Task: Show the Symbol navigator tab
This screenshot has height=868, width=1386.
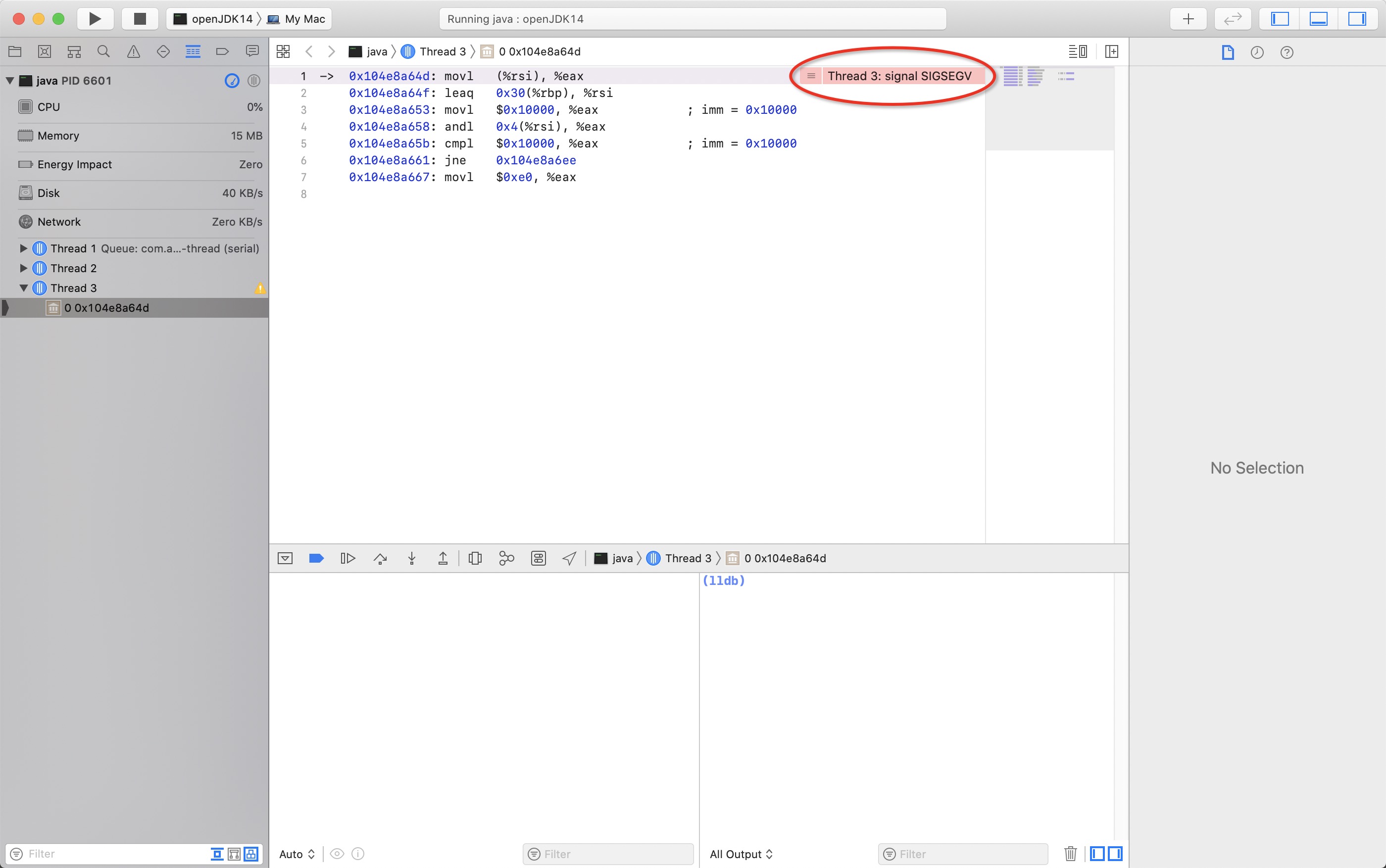Action: click(74, 51)
